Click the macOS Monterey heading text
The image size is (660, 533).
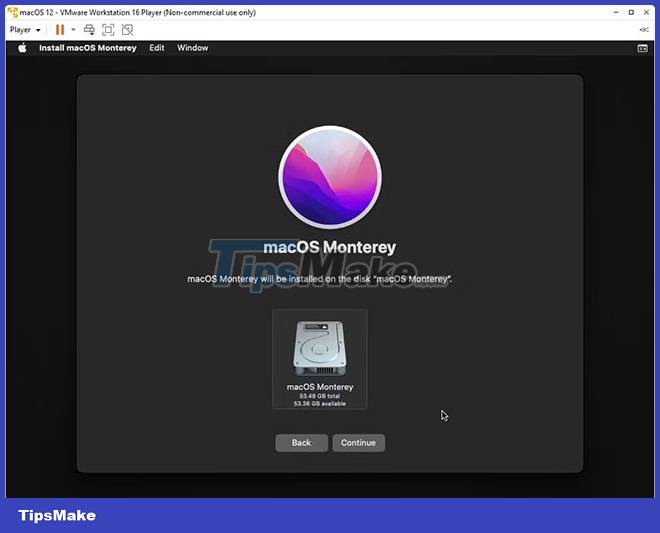[x=330, y=247]
